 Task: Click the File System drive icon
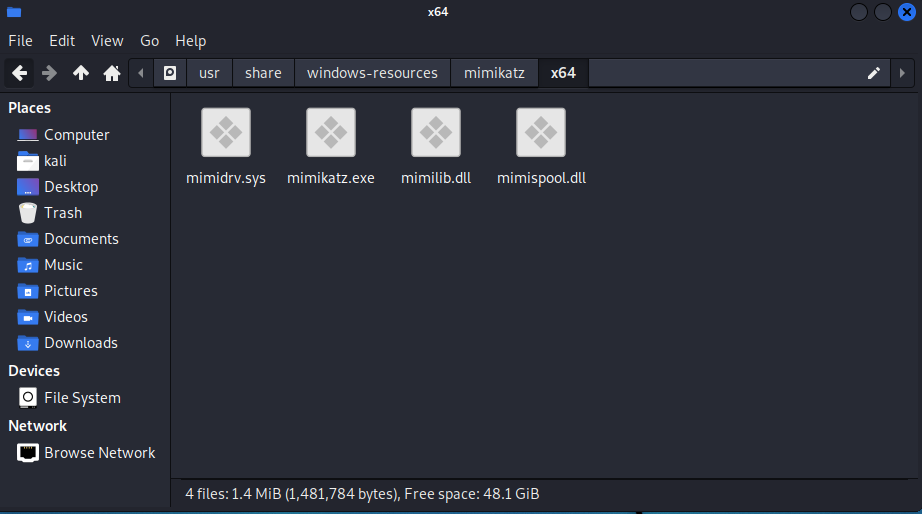coord(28,398)
